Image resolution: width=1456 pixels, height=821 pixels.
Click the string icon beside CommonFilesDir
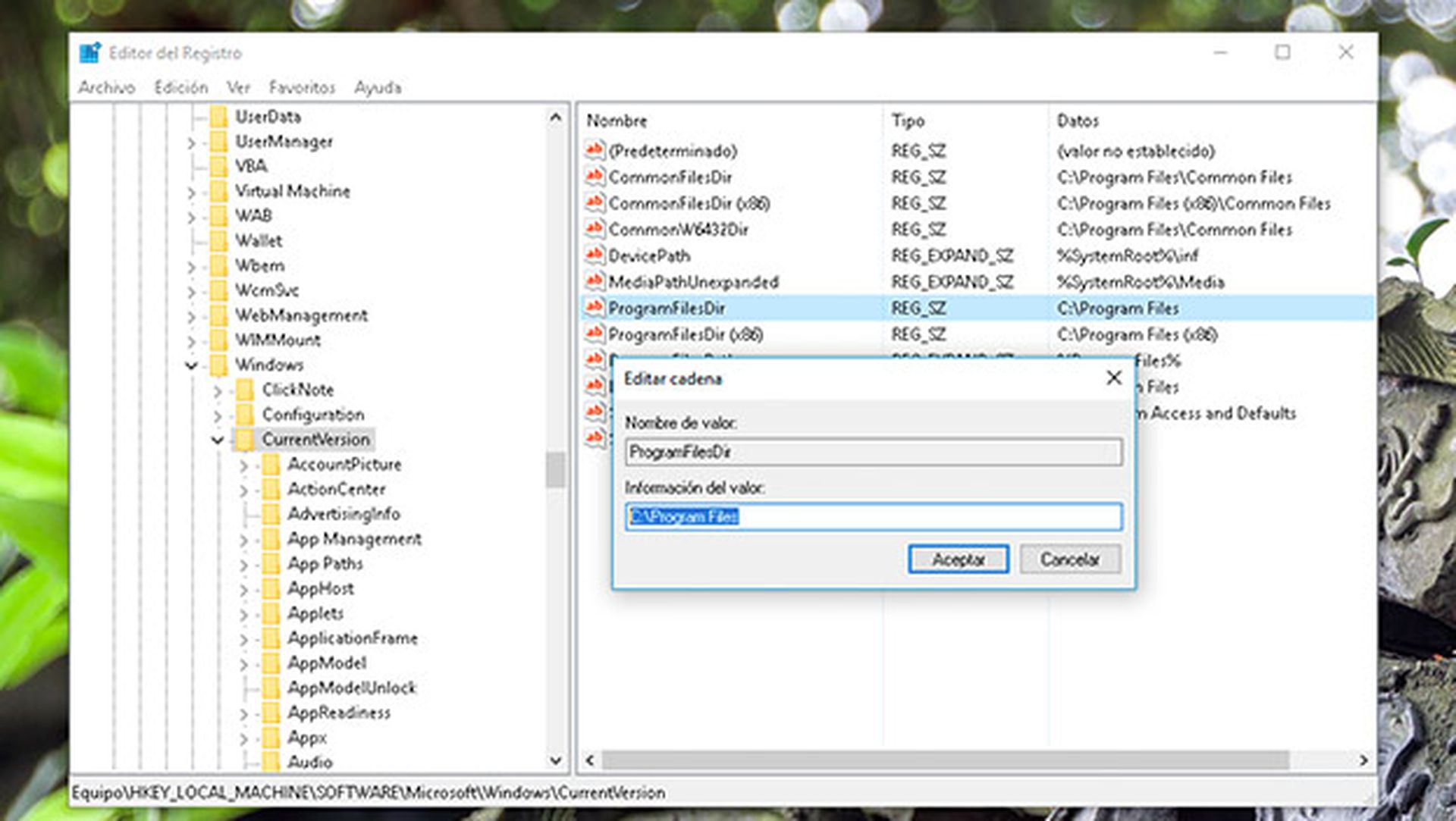tap(595, 177)
